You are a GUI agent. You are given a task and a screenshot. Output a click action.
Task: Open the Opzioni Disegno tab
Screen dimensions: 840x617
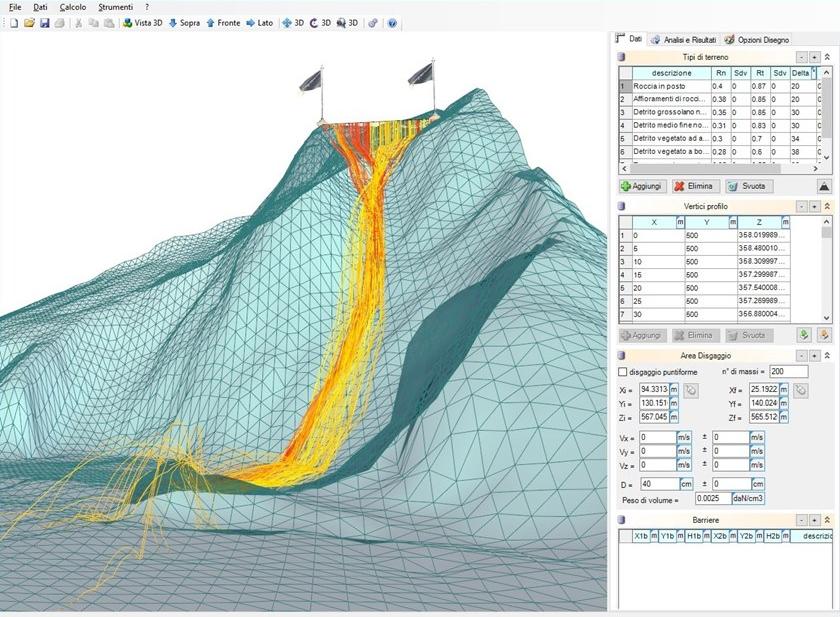[x=756, y=39]
